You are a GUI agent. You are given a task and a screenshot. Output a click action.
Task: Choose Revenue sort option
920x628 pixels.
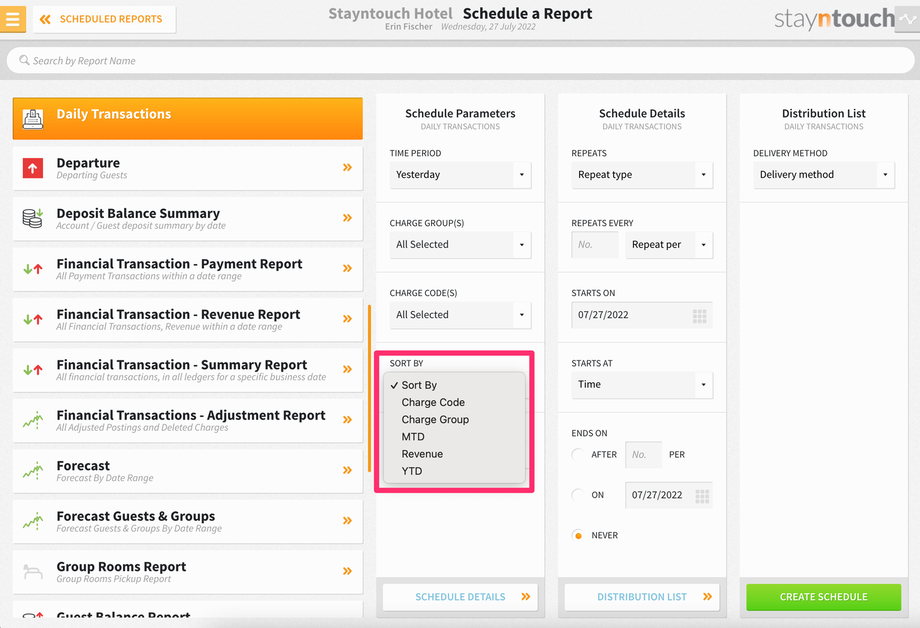pos(454,454)
